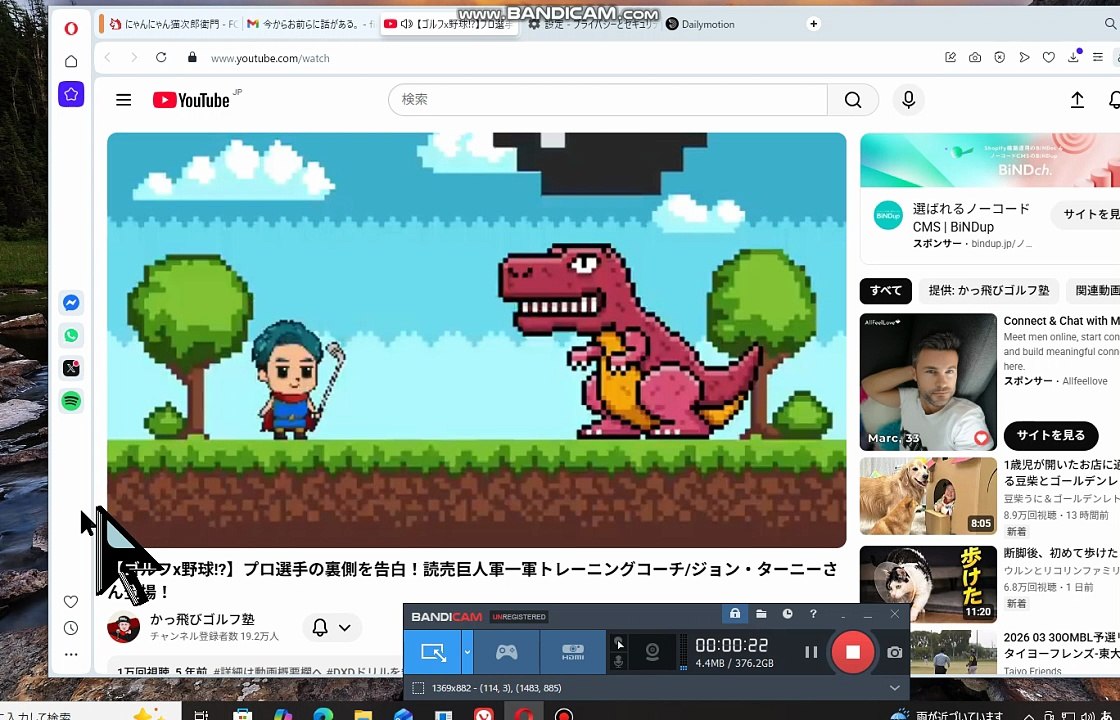Open the Marc, 33 ad thumbnail

tap(928, 381)
